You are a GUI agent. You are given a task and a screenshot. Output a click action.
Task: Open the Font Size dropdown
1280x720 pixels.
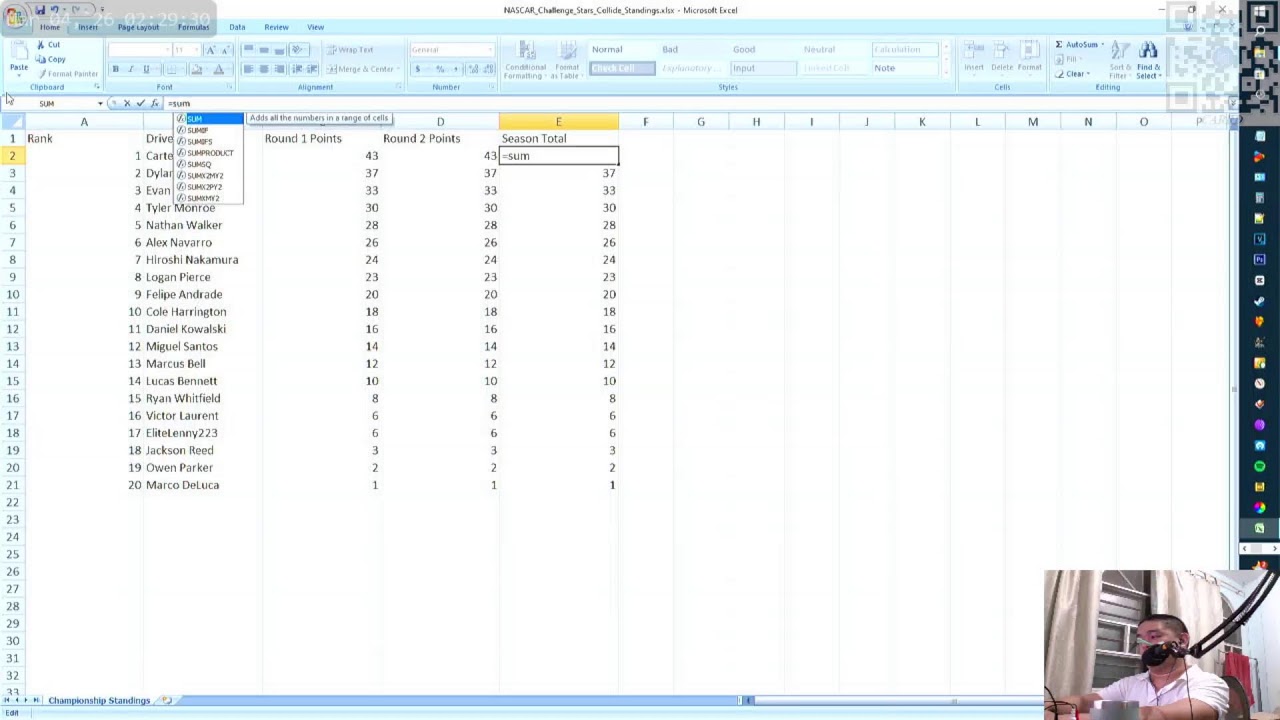tap(195, 49)
